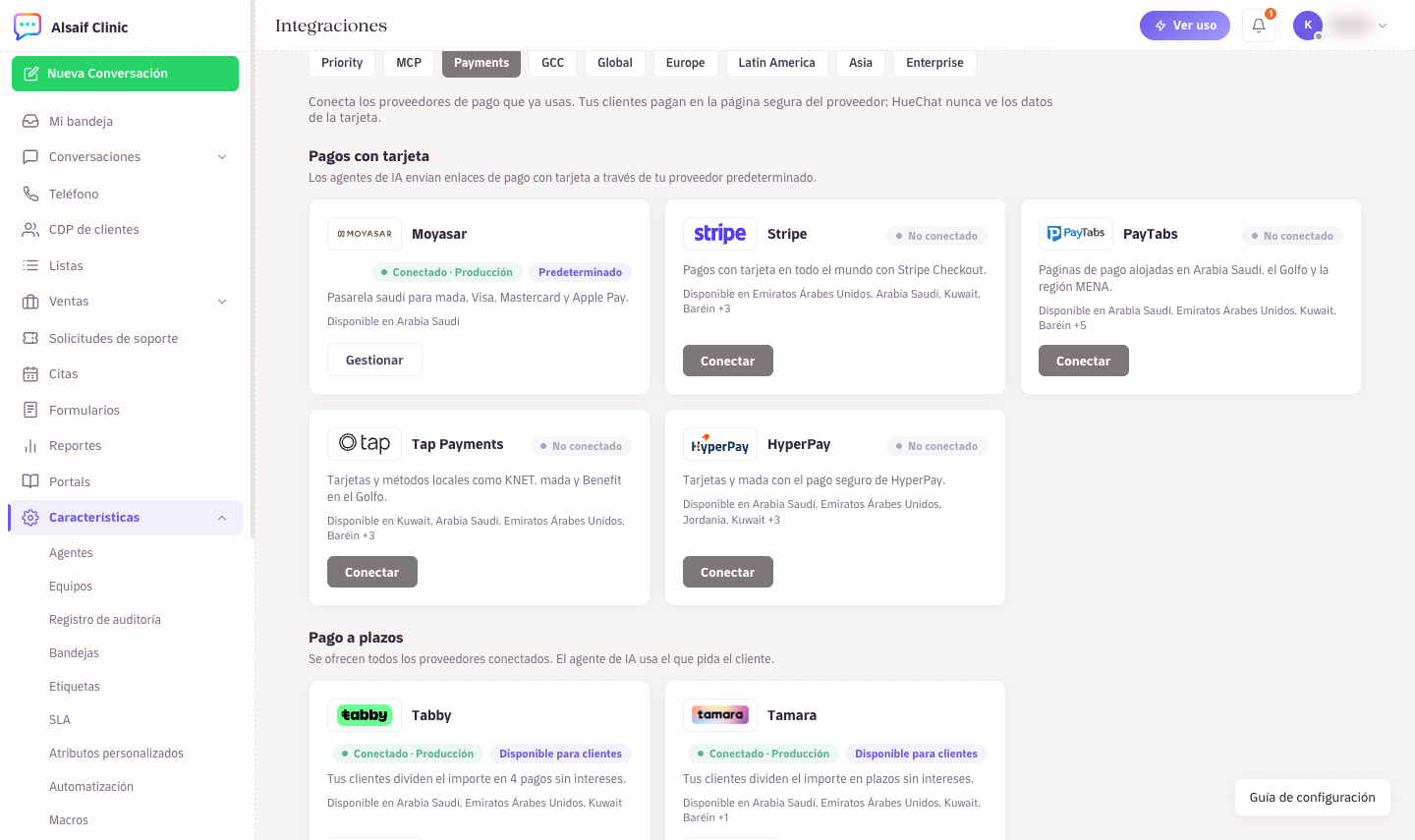Click the CDP de clientes people icon
This screenshot has height=840, width=1415.
point(30,229)
